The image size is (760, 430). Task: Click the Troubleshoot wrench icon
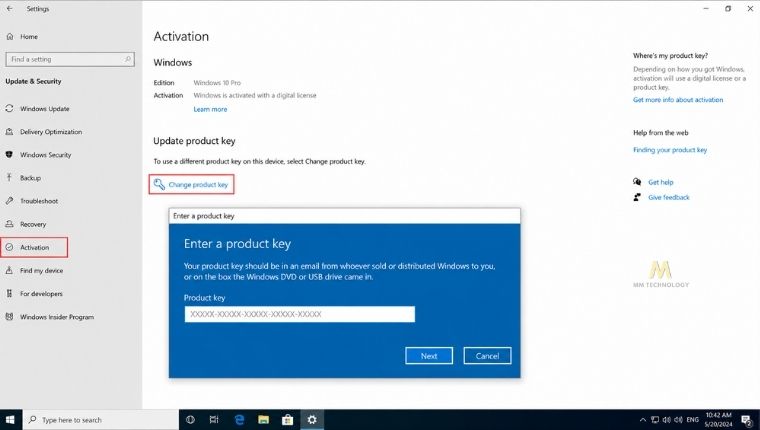click(9, 201)
